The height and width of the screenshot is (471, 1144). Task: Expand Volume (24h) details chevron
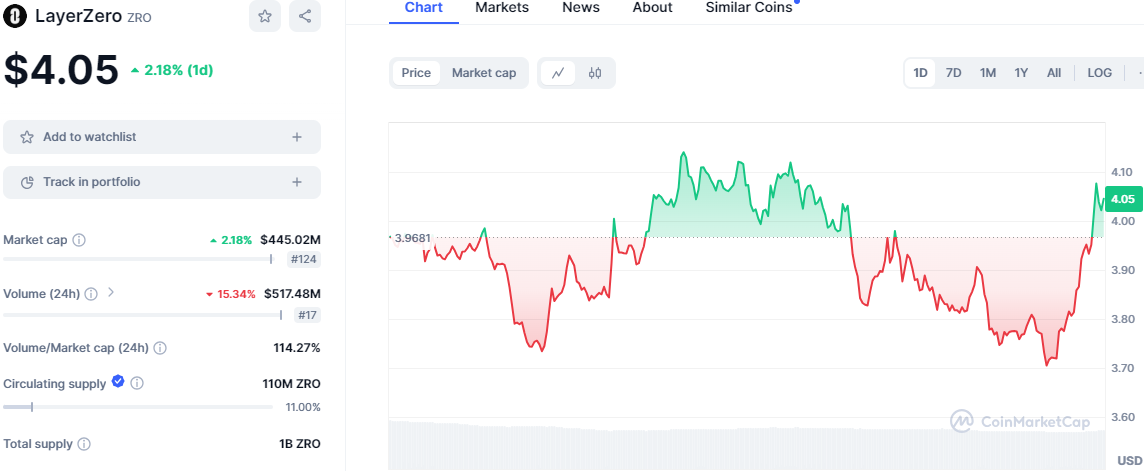(111, 292)
